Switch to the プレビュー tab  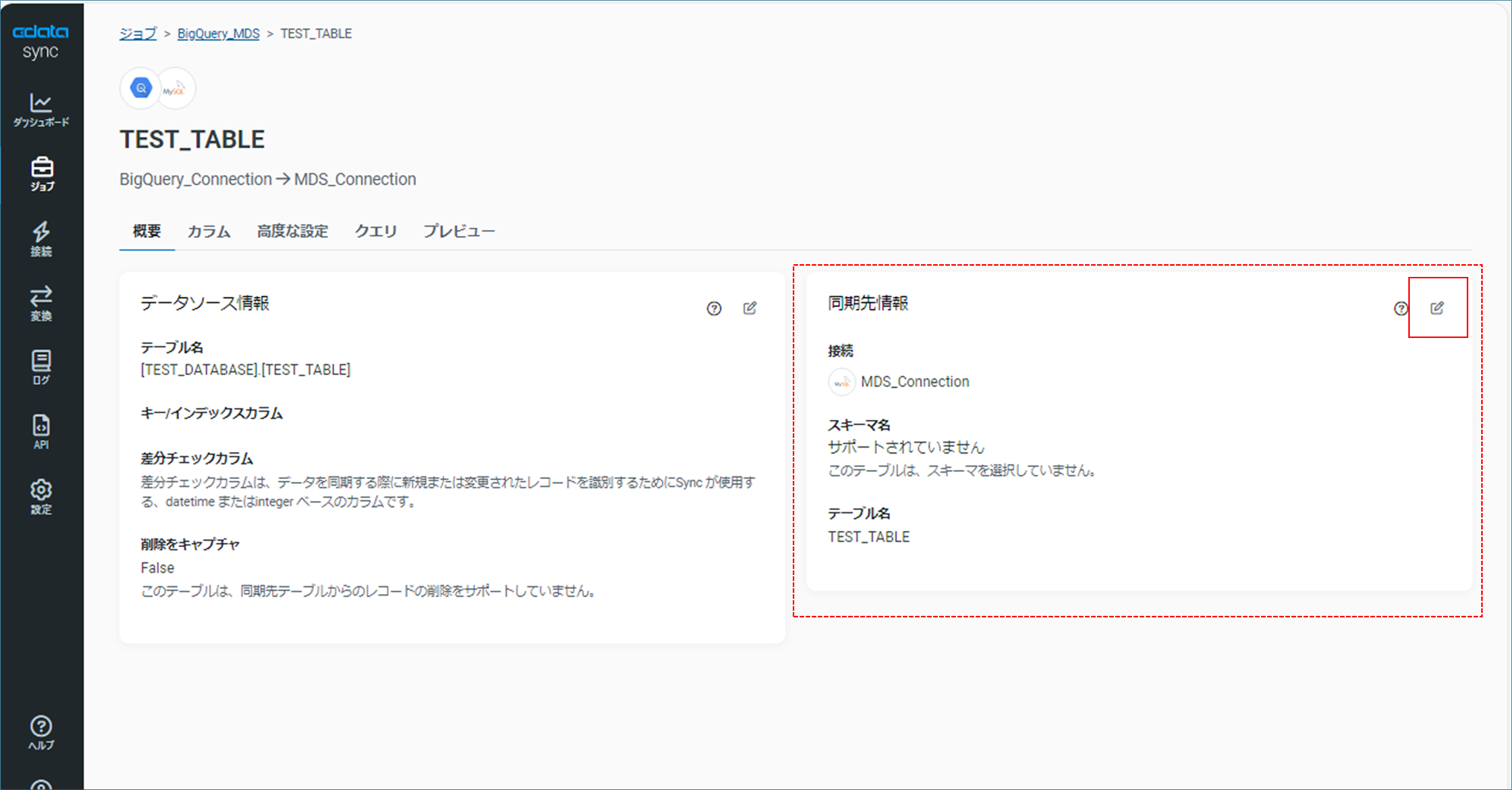click(459, 231)
